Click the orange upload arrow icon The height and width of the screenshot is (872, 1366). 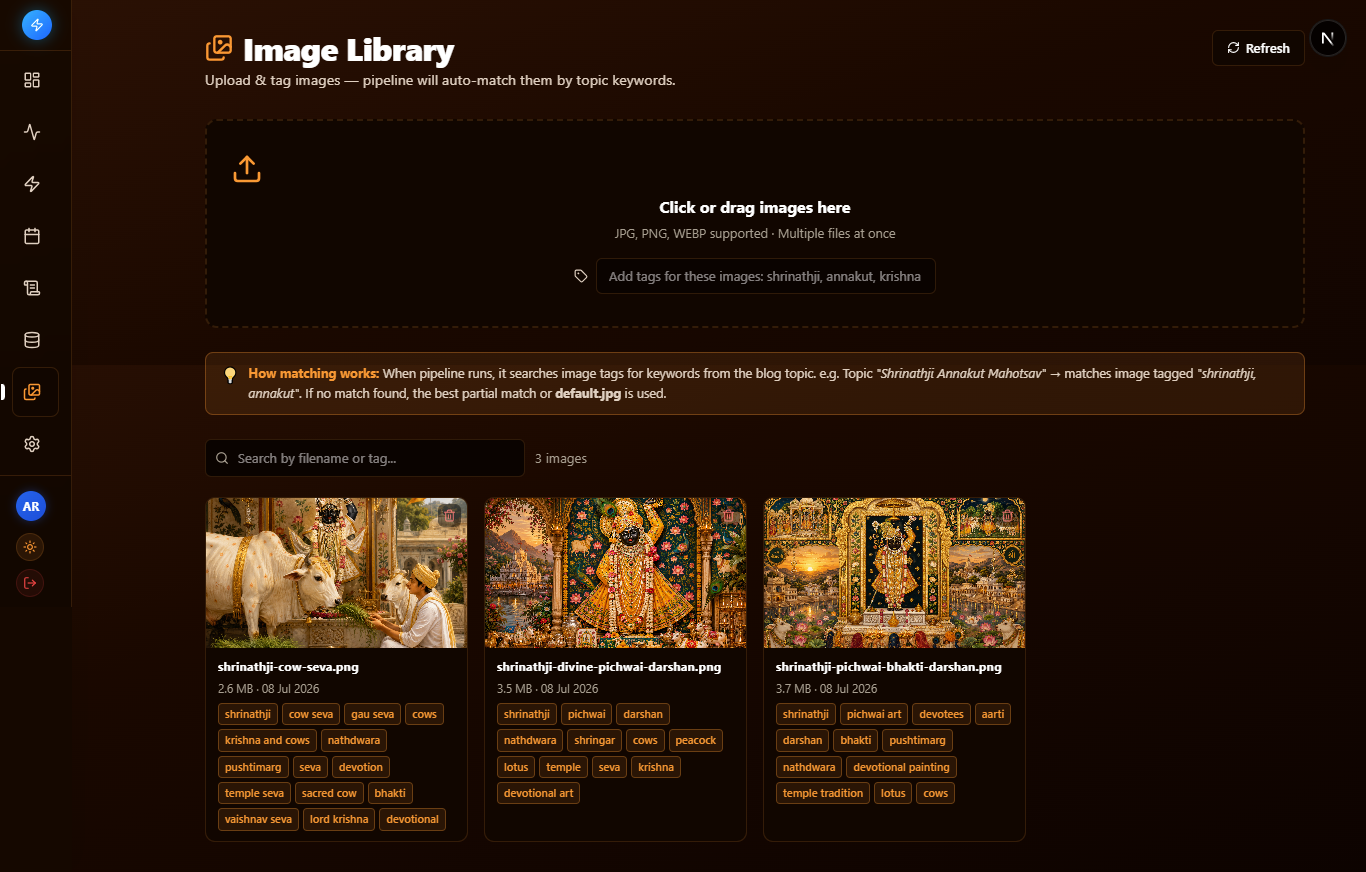247,169
